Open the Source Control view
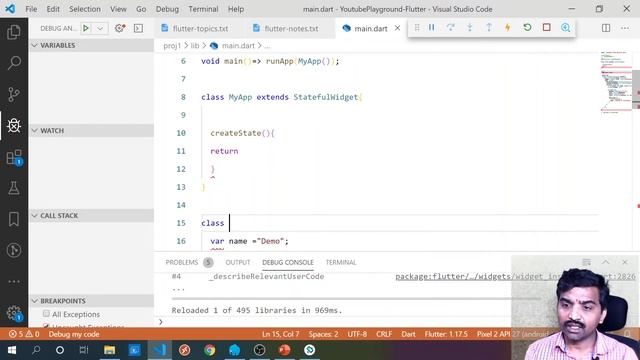 point(14,94)
